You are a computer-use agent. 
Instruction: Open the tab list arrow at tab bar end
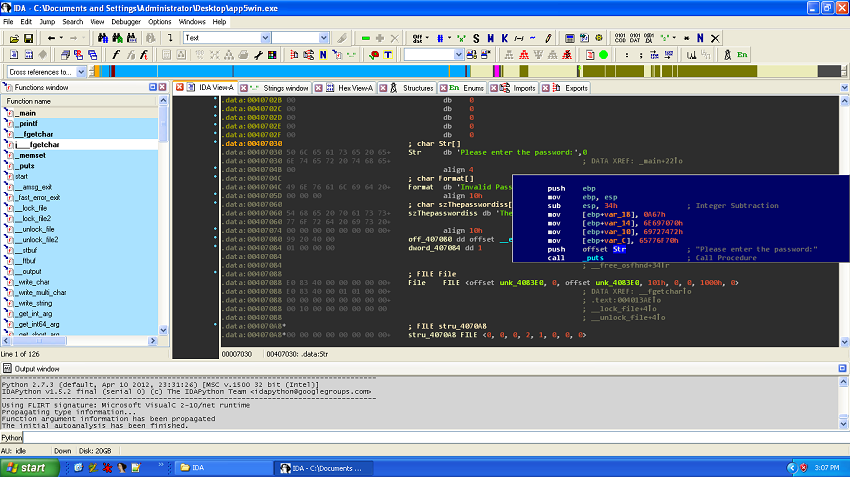tap(844, 88)
